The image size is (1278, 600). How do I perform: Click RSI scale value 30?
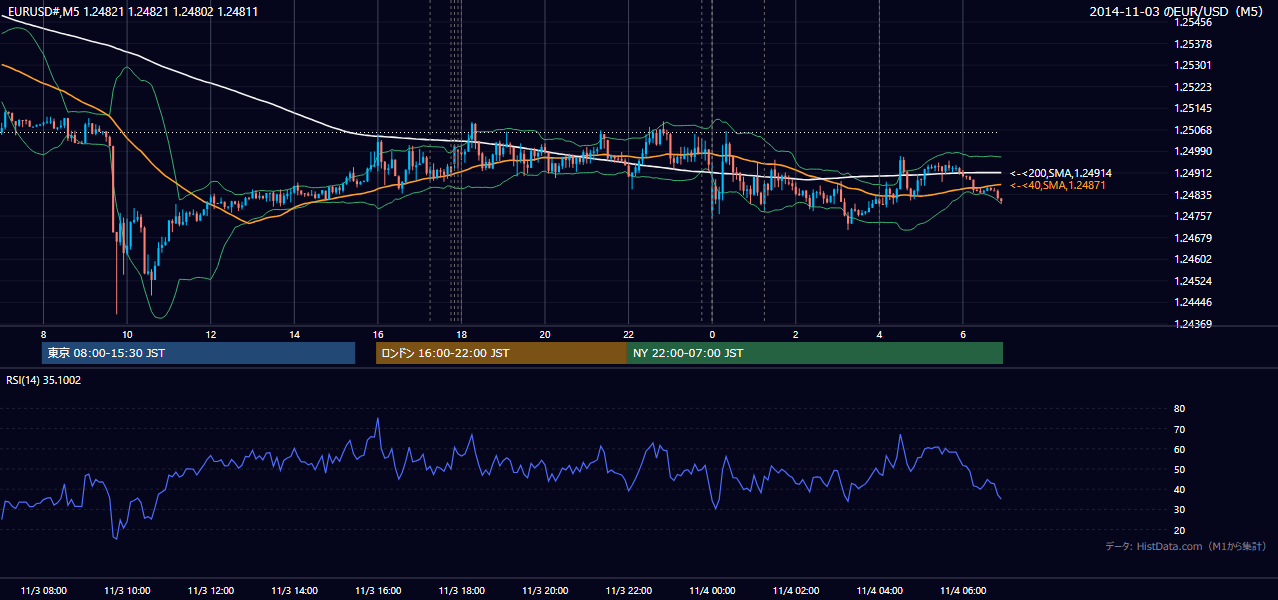(x=1179, y=510)
